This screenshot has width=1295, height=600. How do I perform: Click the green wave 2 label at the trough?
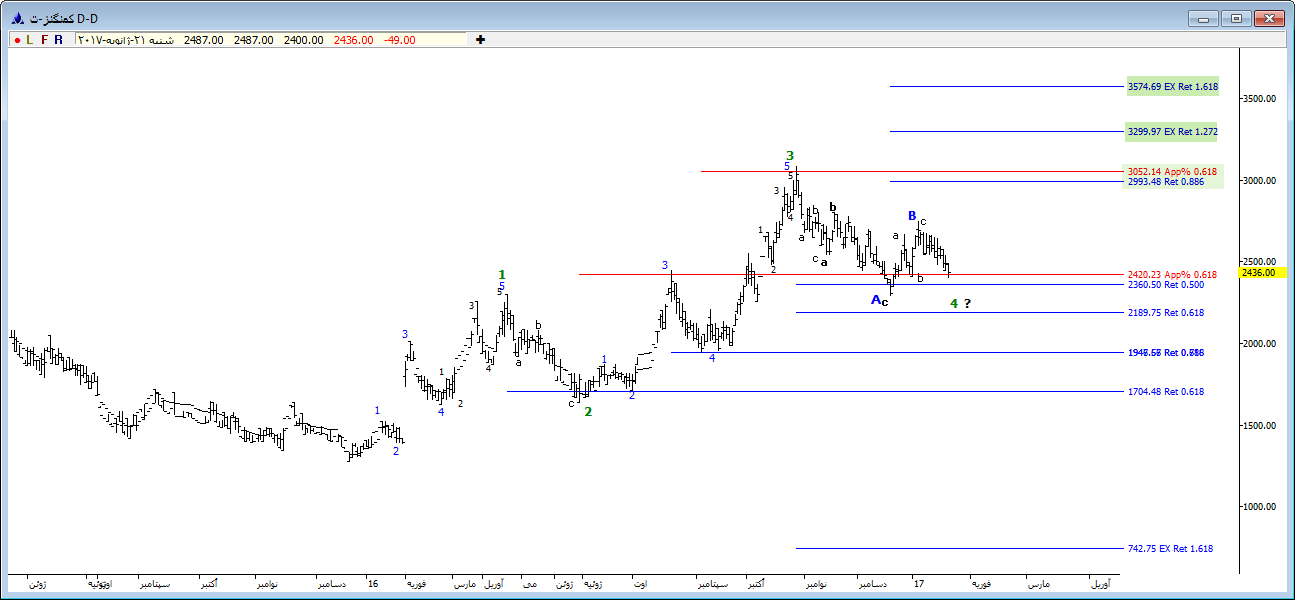tap(588, 412)
